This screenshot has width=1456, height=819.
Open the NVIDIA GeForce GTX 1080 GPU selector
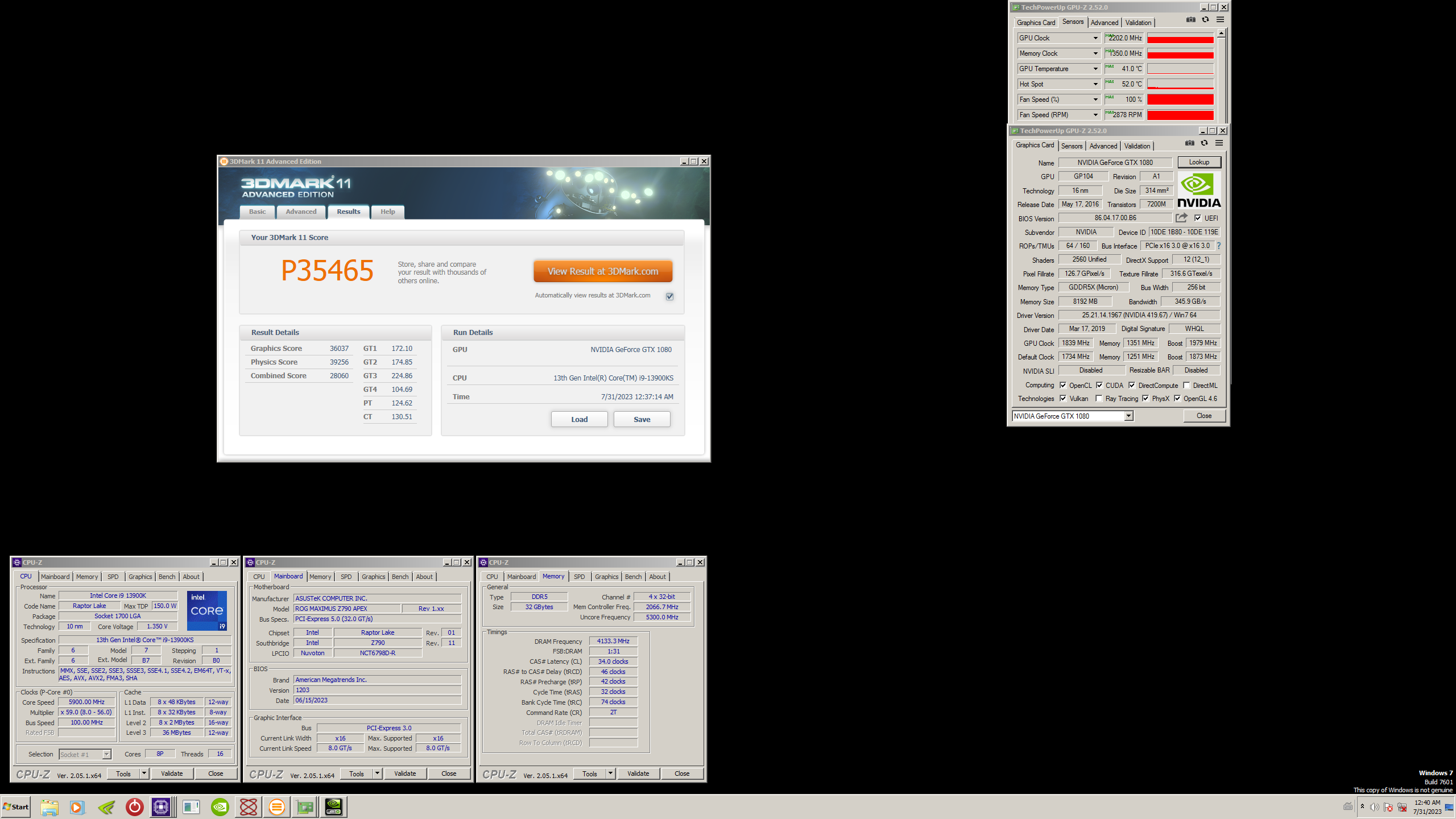coord(1073,416)
